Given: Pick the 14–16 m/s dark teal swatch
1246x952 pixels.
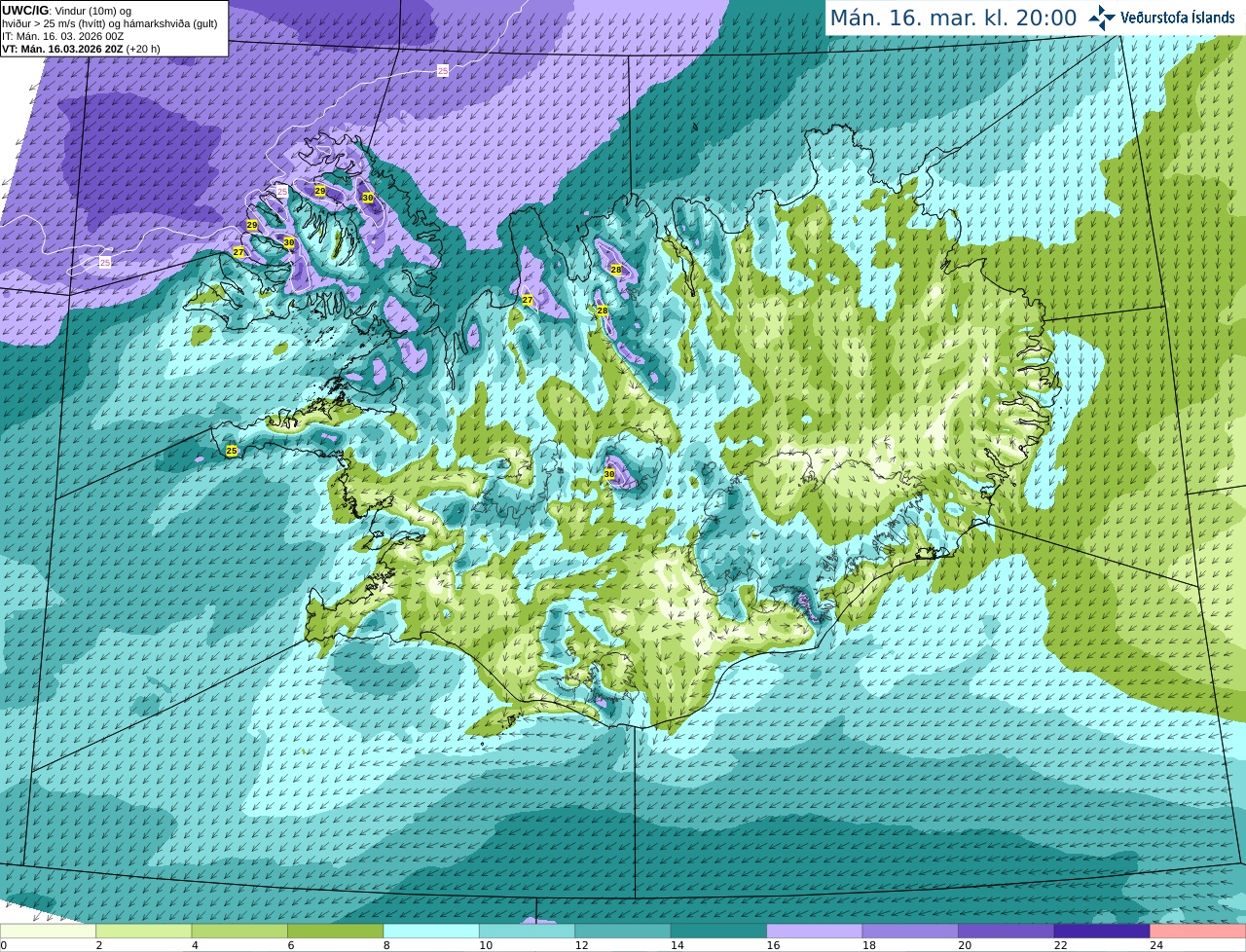Looking at the screenshot, I should click(719, 931).
